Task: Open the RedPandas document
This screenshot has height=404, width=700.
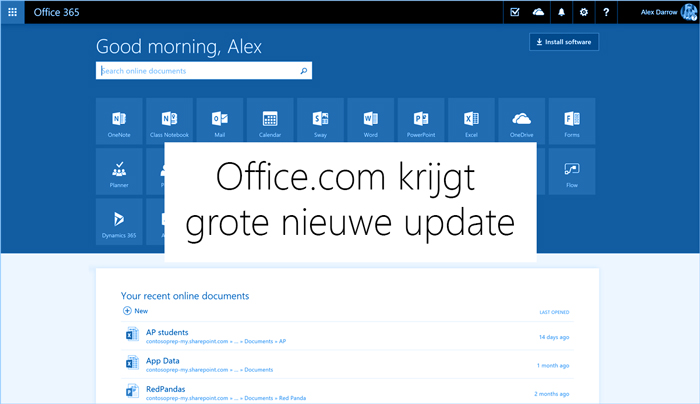Action: pyautogui.click(x=165, y=389)
